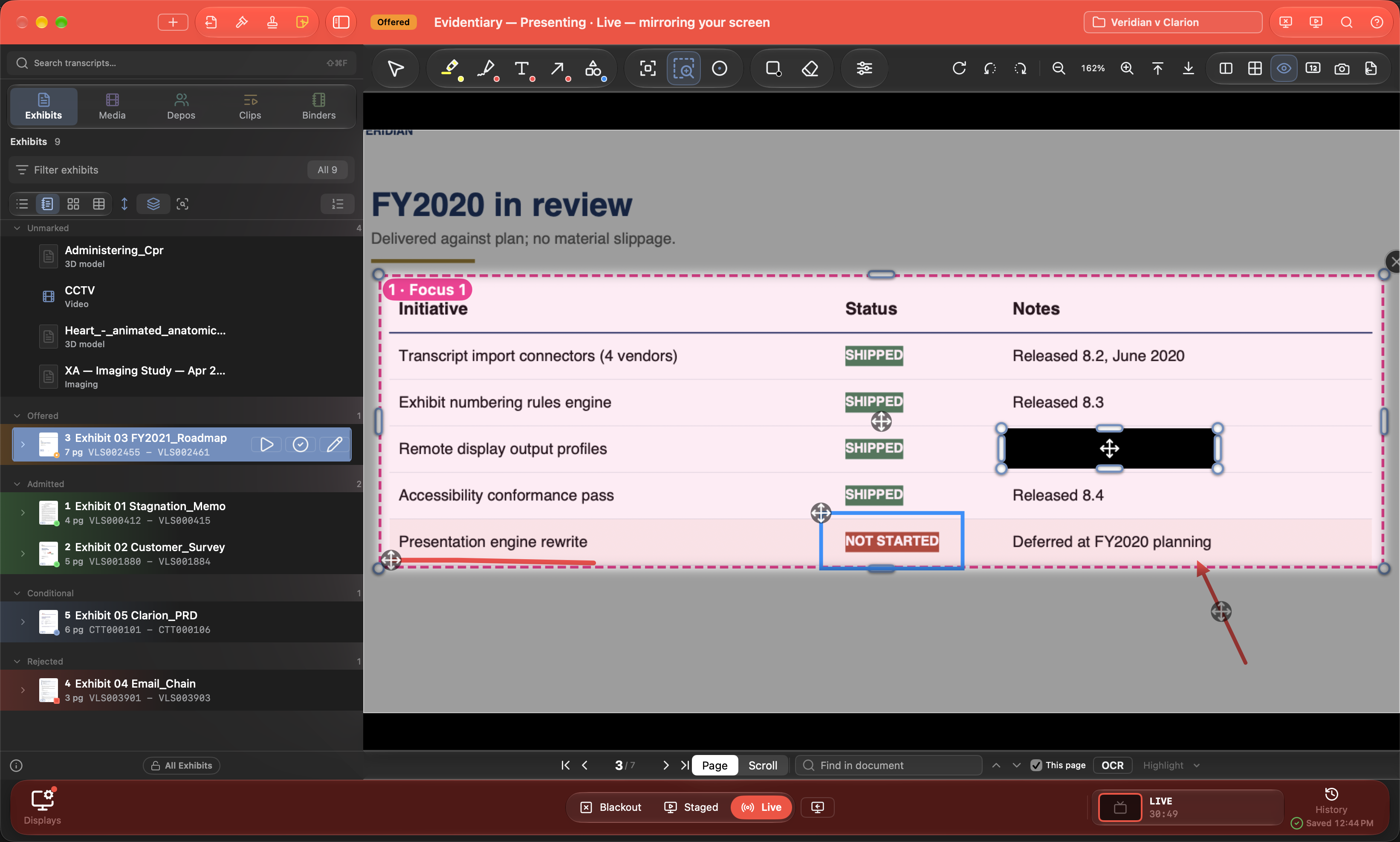Open the History panel
Screen dimensions: 1400x842
click(x=1331, y=801)
